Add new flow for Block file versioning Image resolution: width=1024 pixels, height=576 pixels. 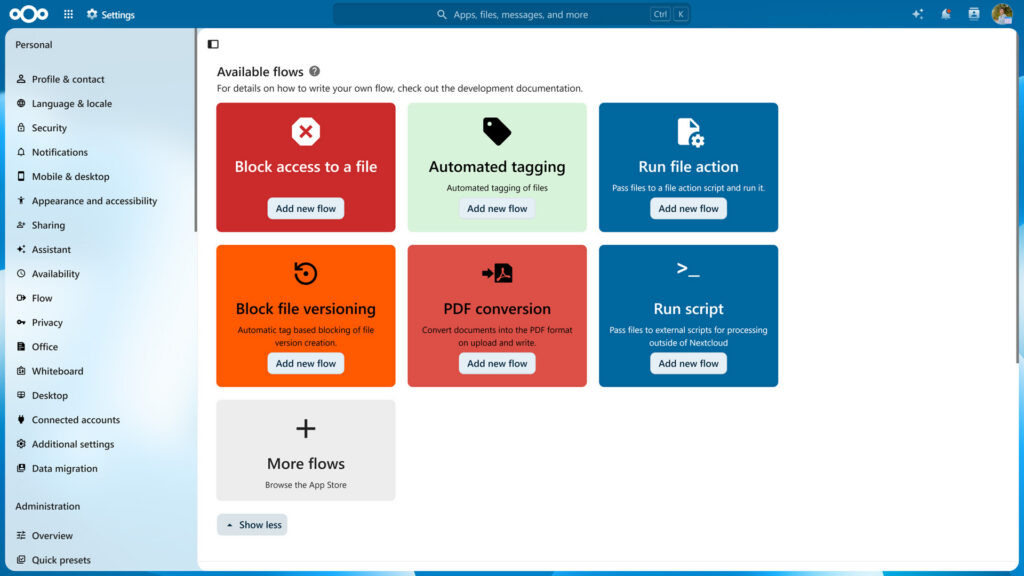306,363
